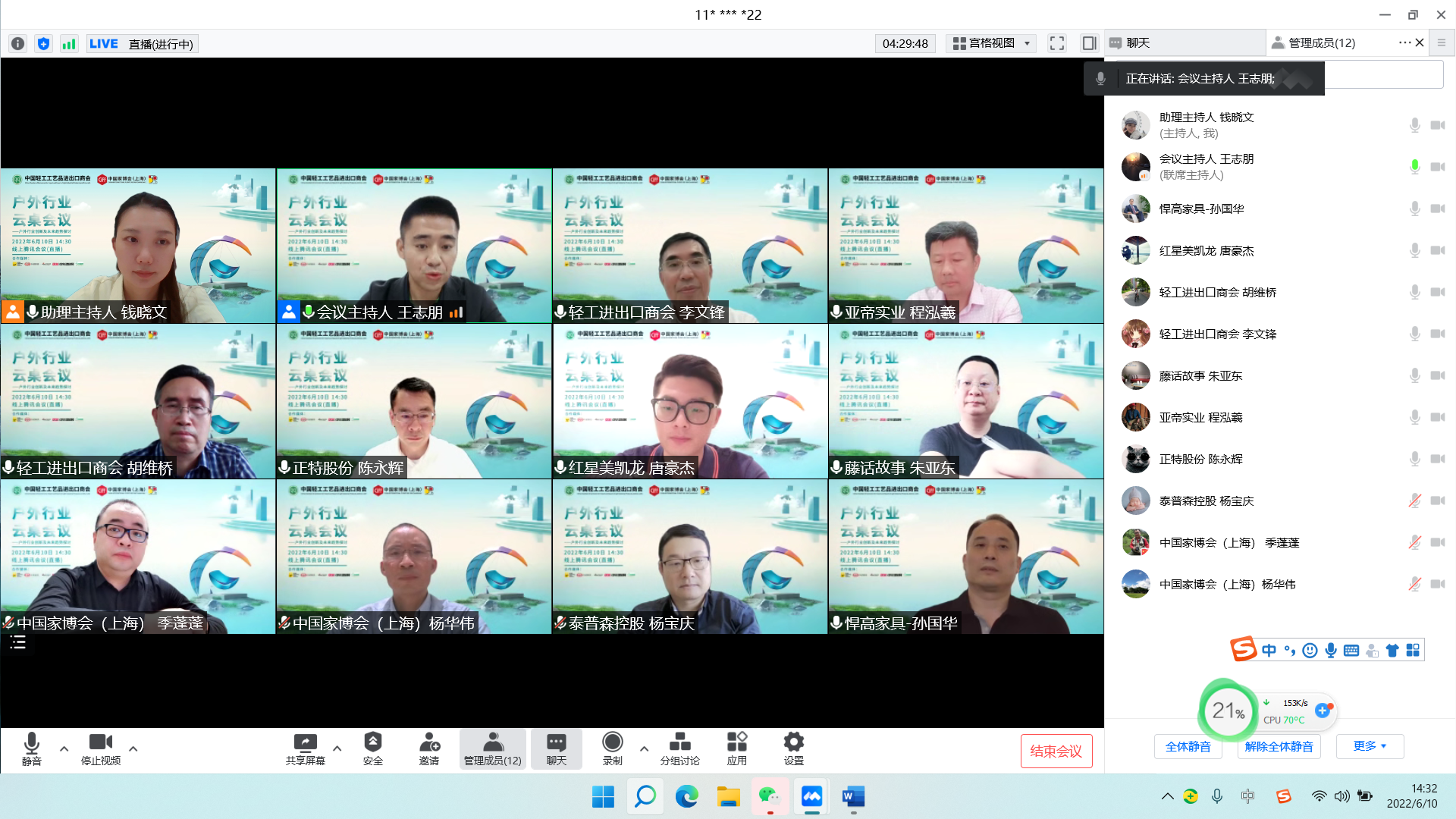This screenshot has height=819, width=1456.
Task: Open 管理成员(12) in bottom toolbar
Action: pos(493,748)
